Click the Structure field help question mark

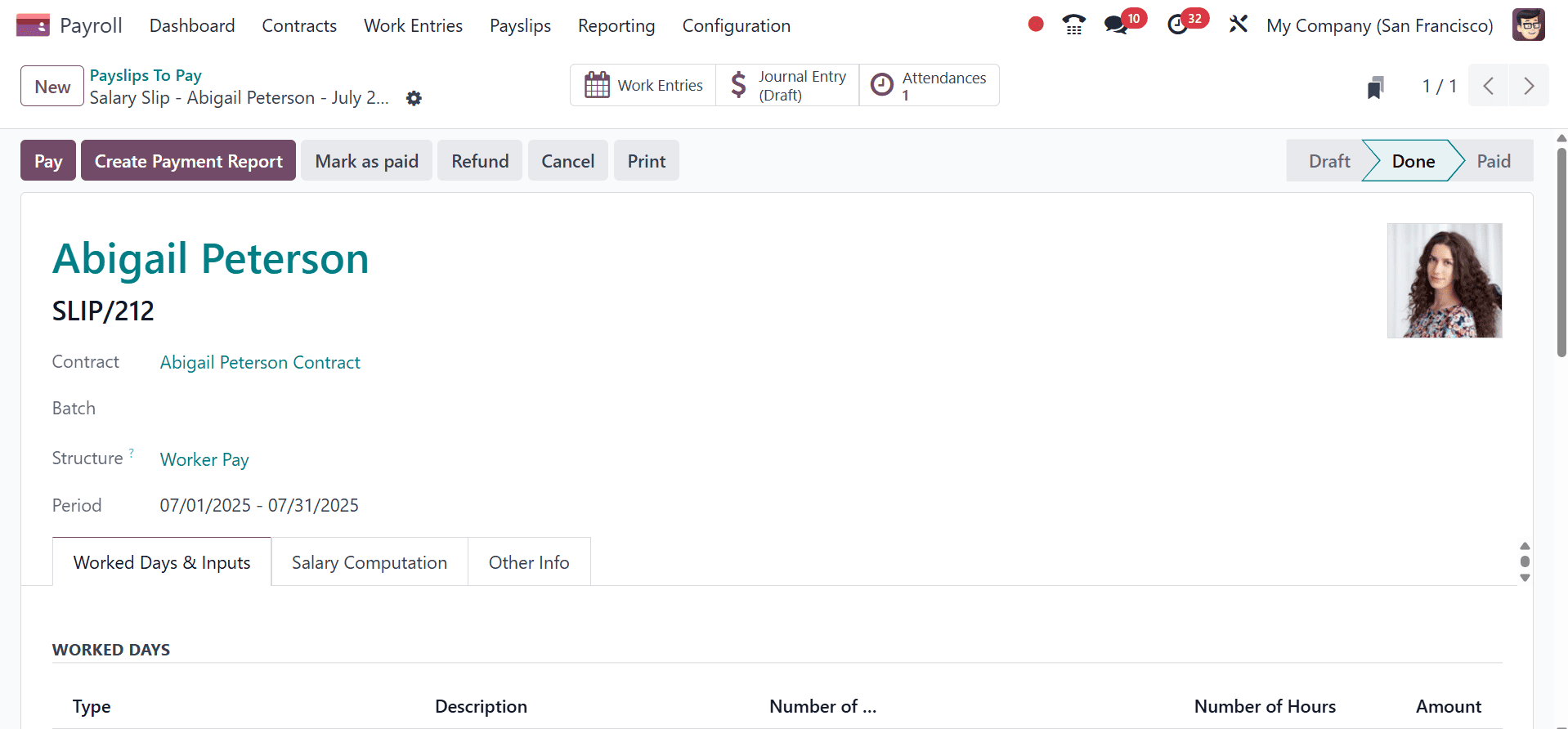pyautogui.click(x=132, y=452)
